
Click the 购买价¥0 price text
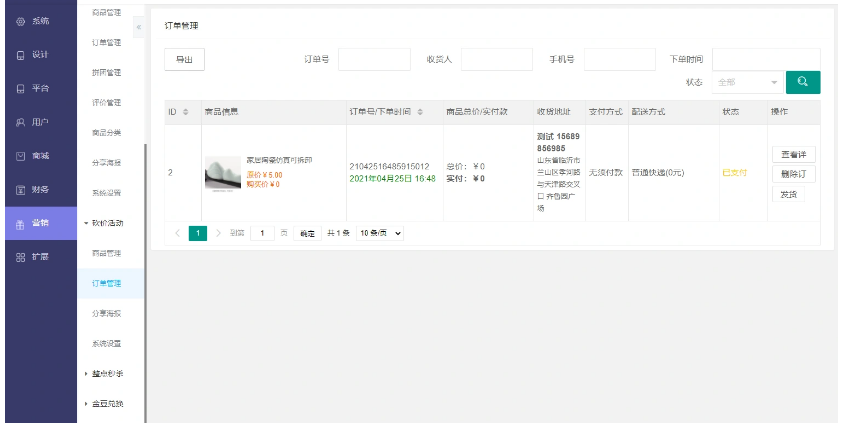point(263,184)
